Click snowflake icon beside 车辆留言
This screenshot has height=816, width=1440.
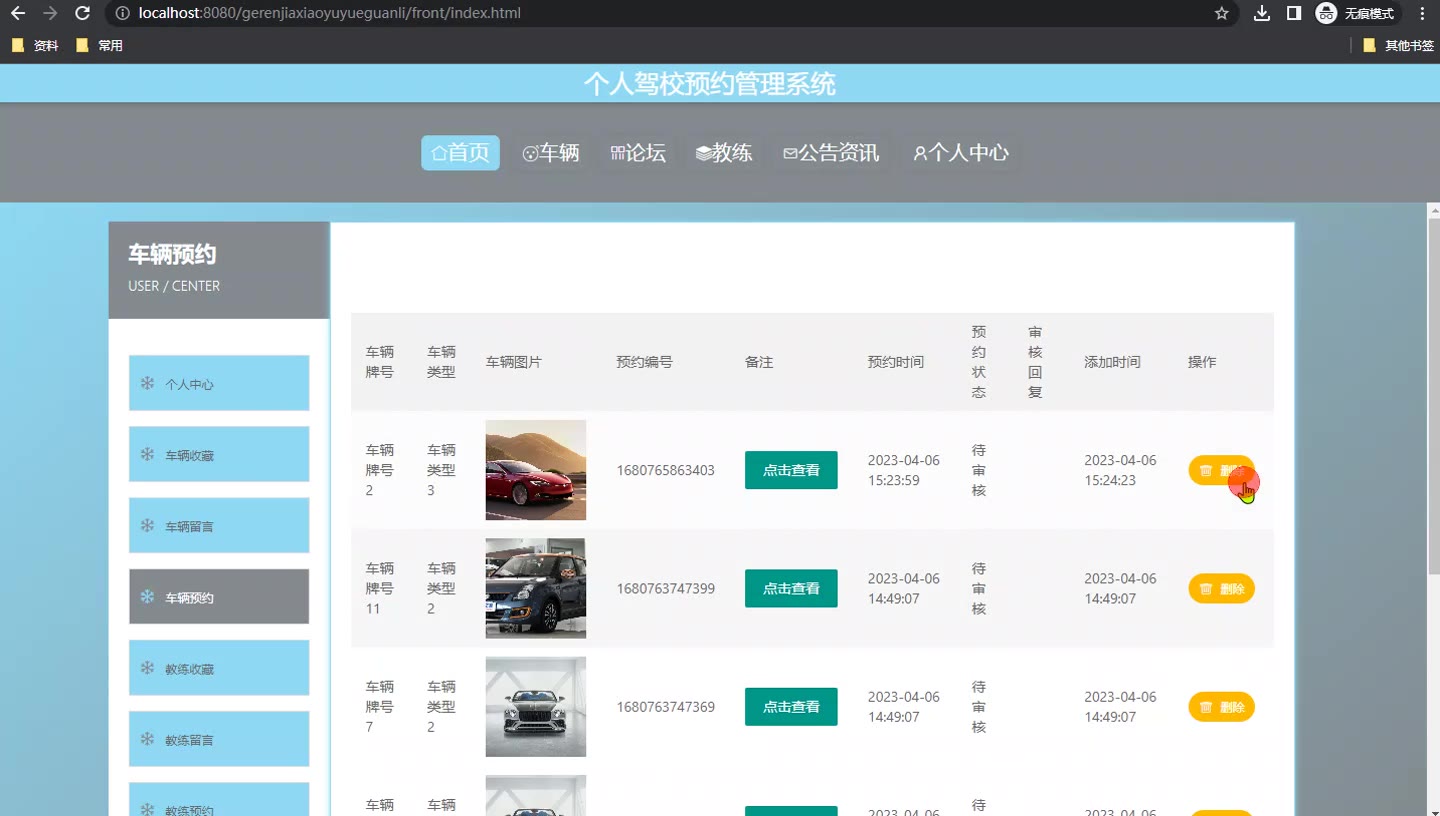click(x=147, y=525)
